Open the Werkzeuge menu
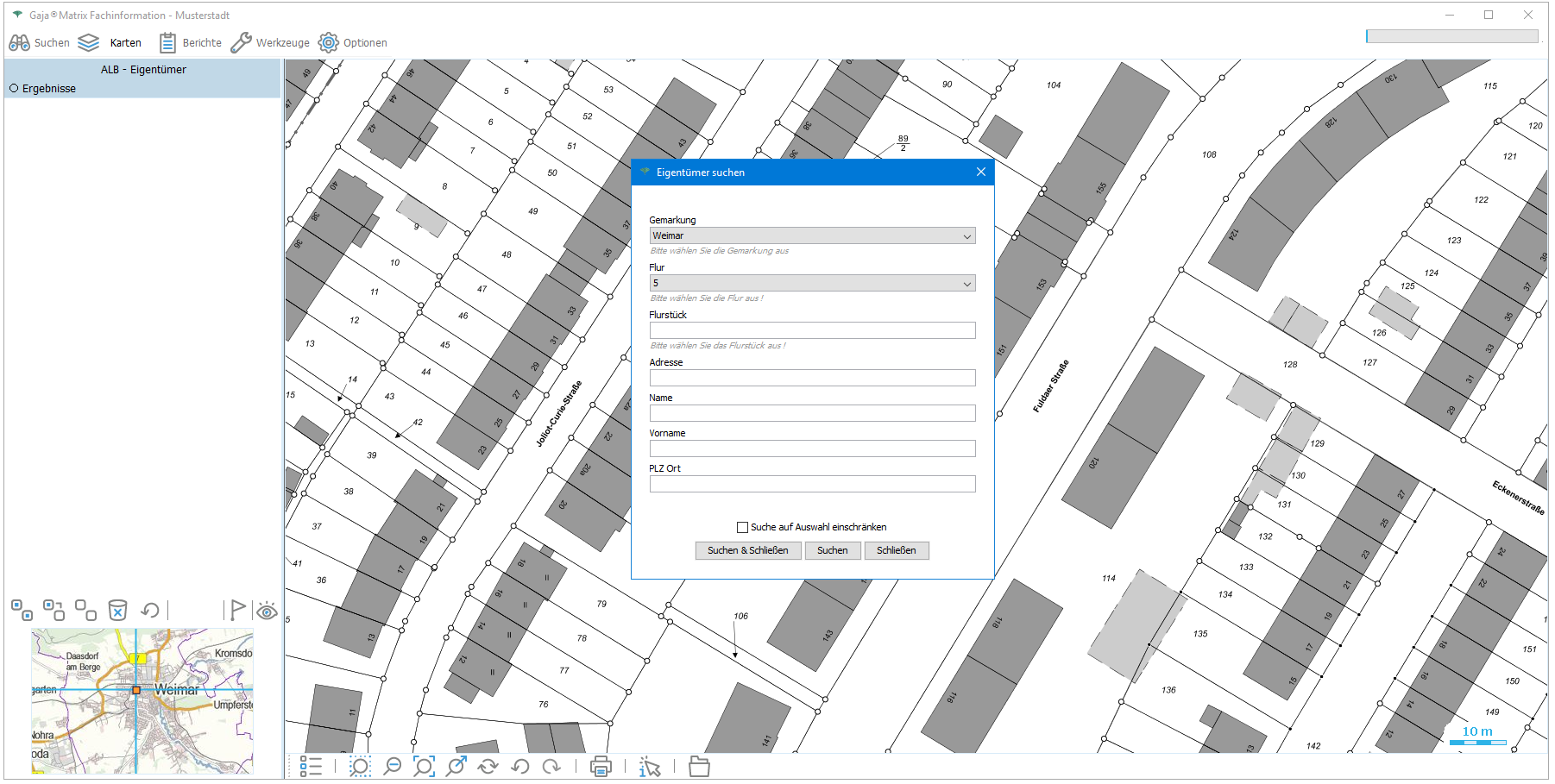Image resolution: width=1555 pixels, height=784 pixels. pyautogui.click(x=270, y=42)
